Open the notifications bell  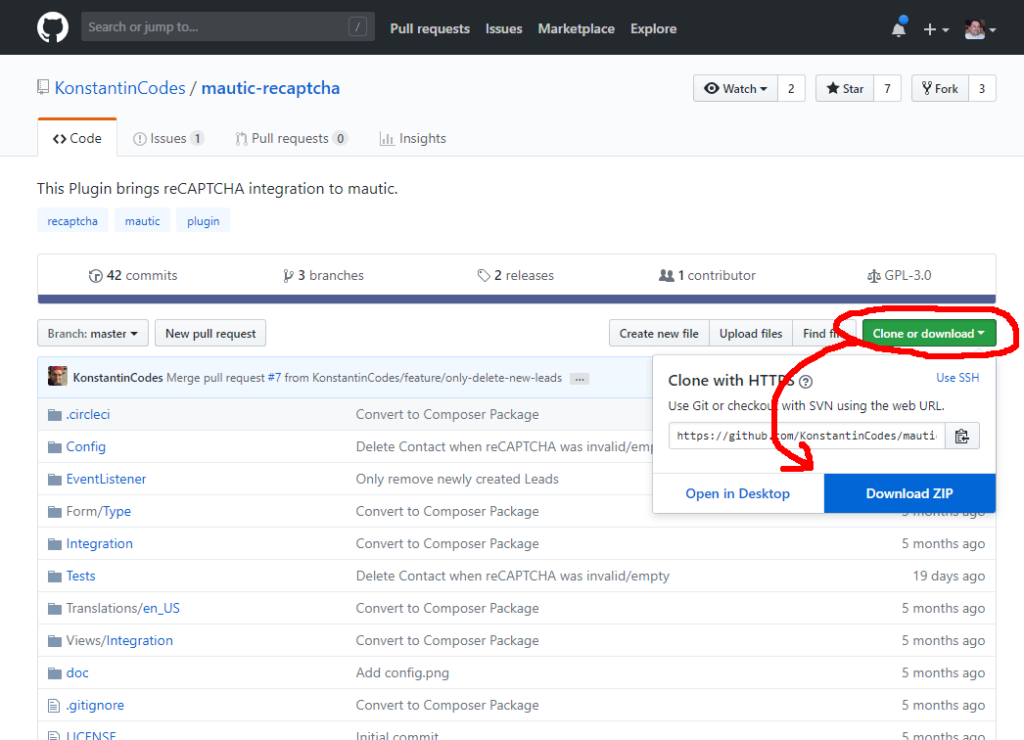(x=899, y=28)
